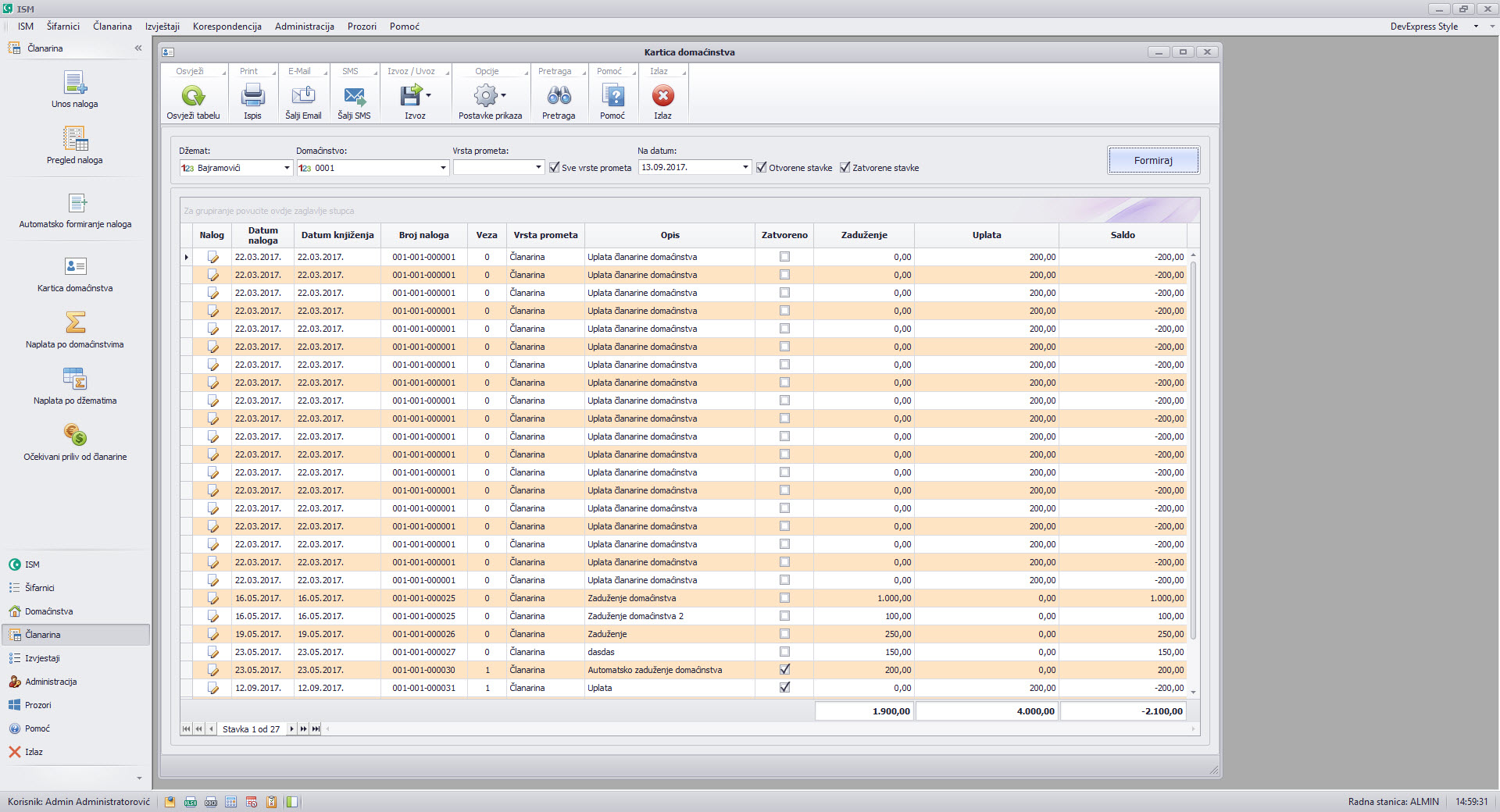Toggle Zatvoreno checkbox in 001-001-000031 Uplata row
Image resolution: width=1500 pixels, height=812 pixels.
[x=785, y=688]
